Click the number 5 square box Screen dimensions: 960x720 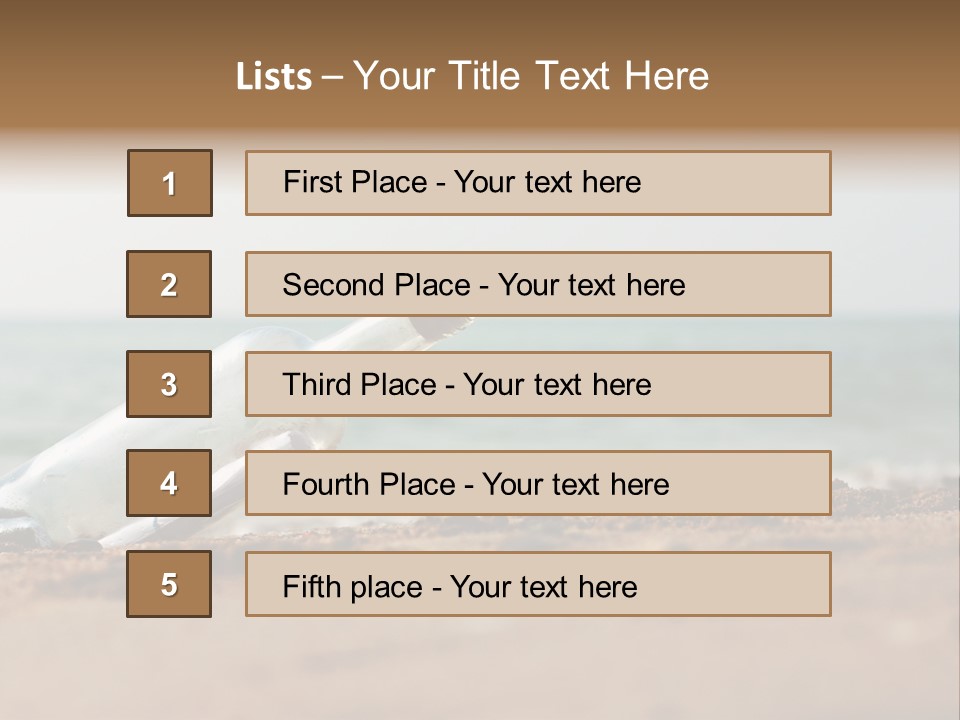[169, 584]
